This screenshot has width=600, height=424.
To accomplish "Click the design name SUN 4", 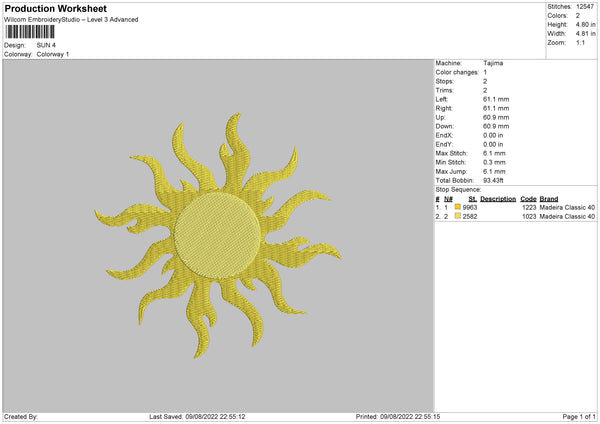I will tap(46, 45).
